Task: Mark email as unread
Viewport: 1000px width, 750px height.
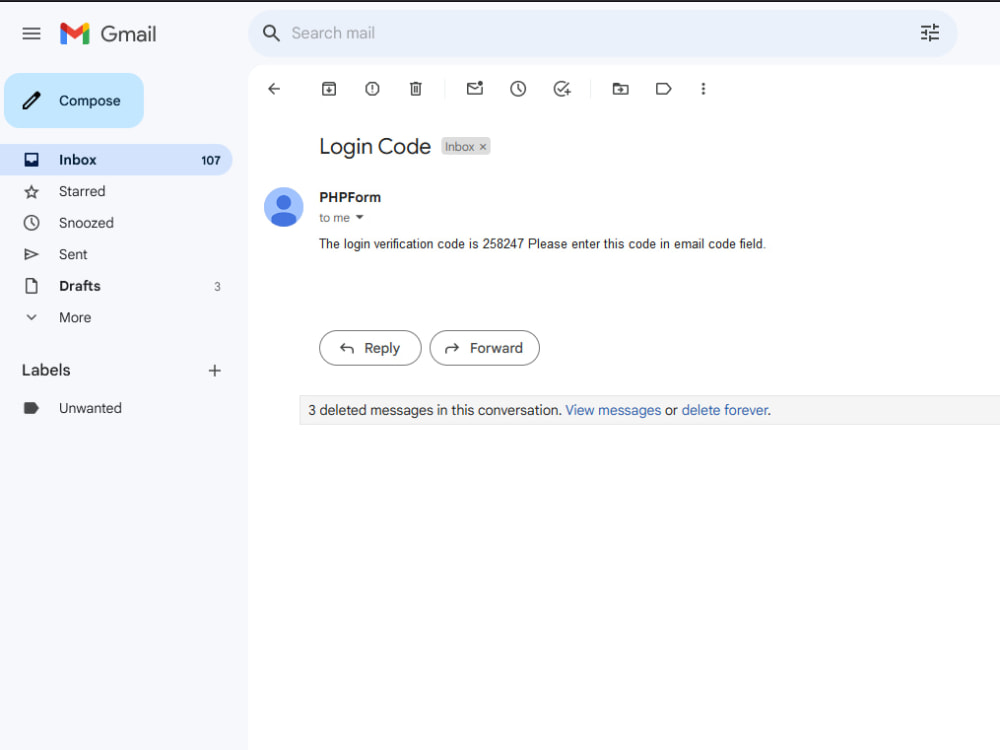Action: 475,89
